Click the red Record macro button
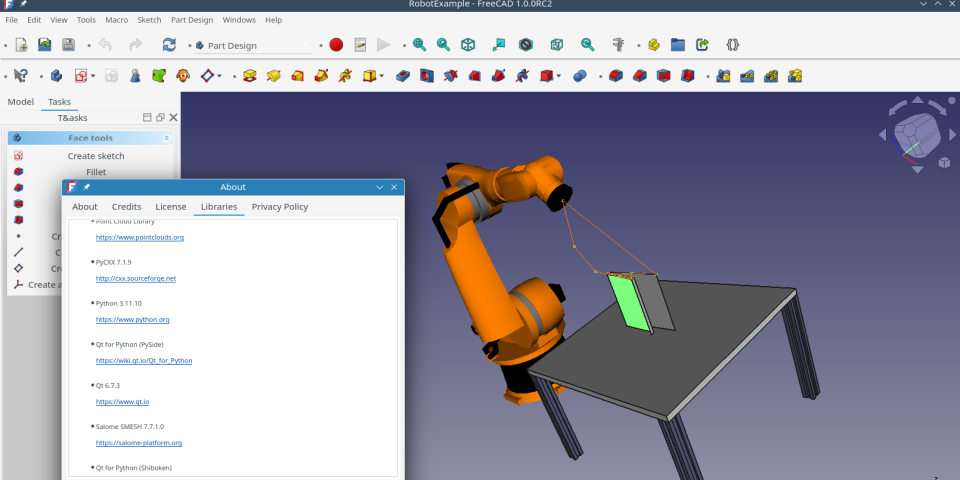Image resolution: width=960 pixels, height=480 pixels. [336, 45]
